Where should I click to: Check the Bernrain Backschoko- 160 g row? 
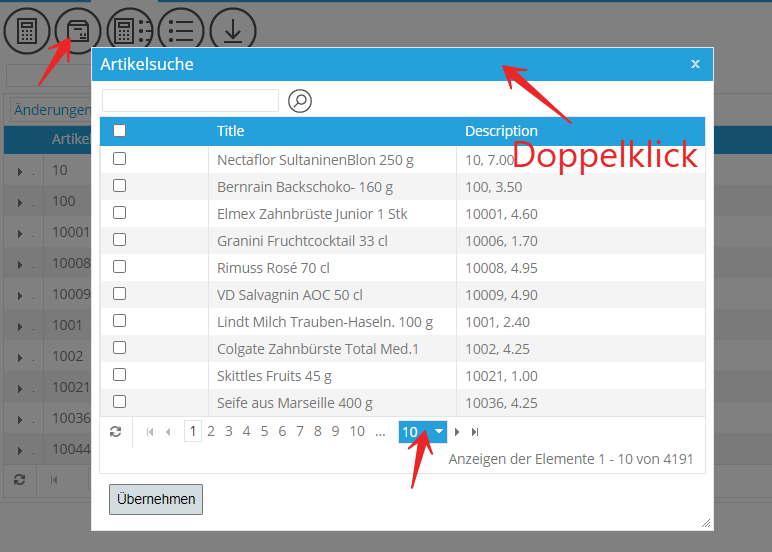tap(119, 186)
